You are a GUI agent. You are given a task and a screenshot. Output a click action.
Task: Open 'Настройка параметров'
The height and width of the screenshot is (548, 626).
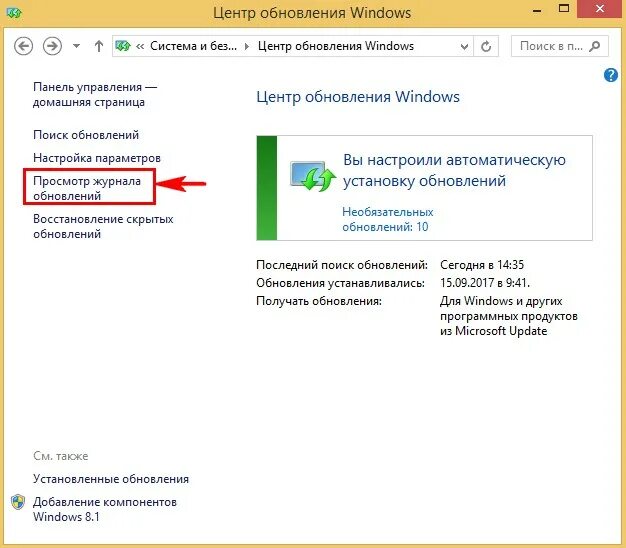97,158
